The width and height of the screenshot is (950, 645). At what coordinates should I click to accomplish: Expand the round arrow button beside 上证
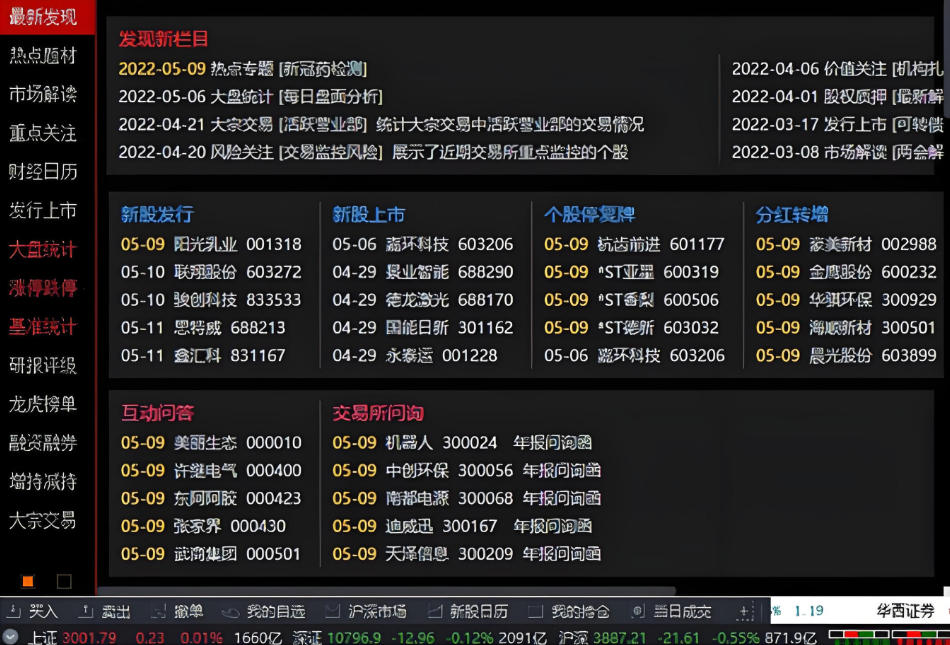(11, 637)
